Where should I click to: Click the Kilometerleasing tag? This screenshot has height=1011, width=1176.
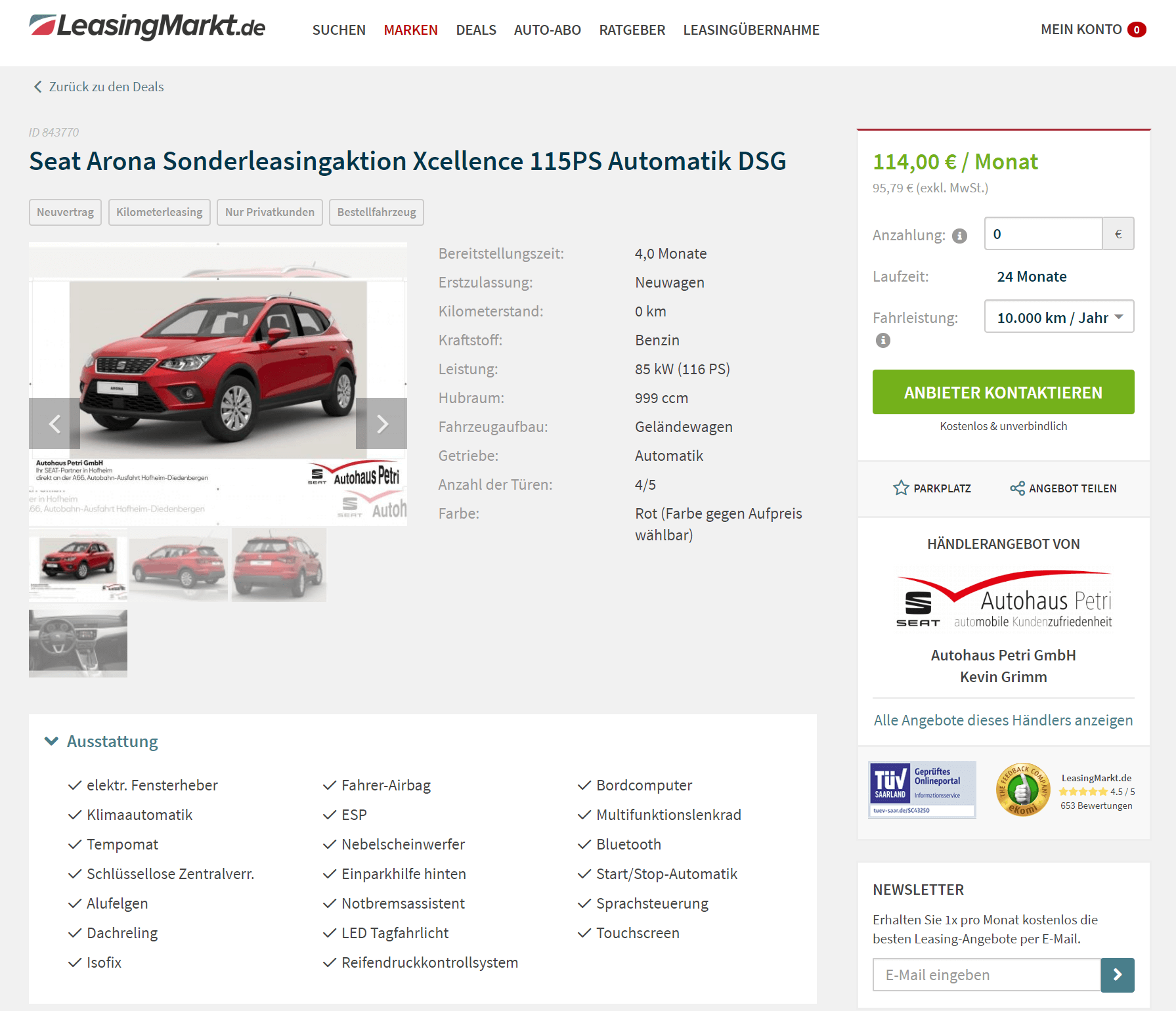(160, 212)
